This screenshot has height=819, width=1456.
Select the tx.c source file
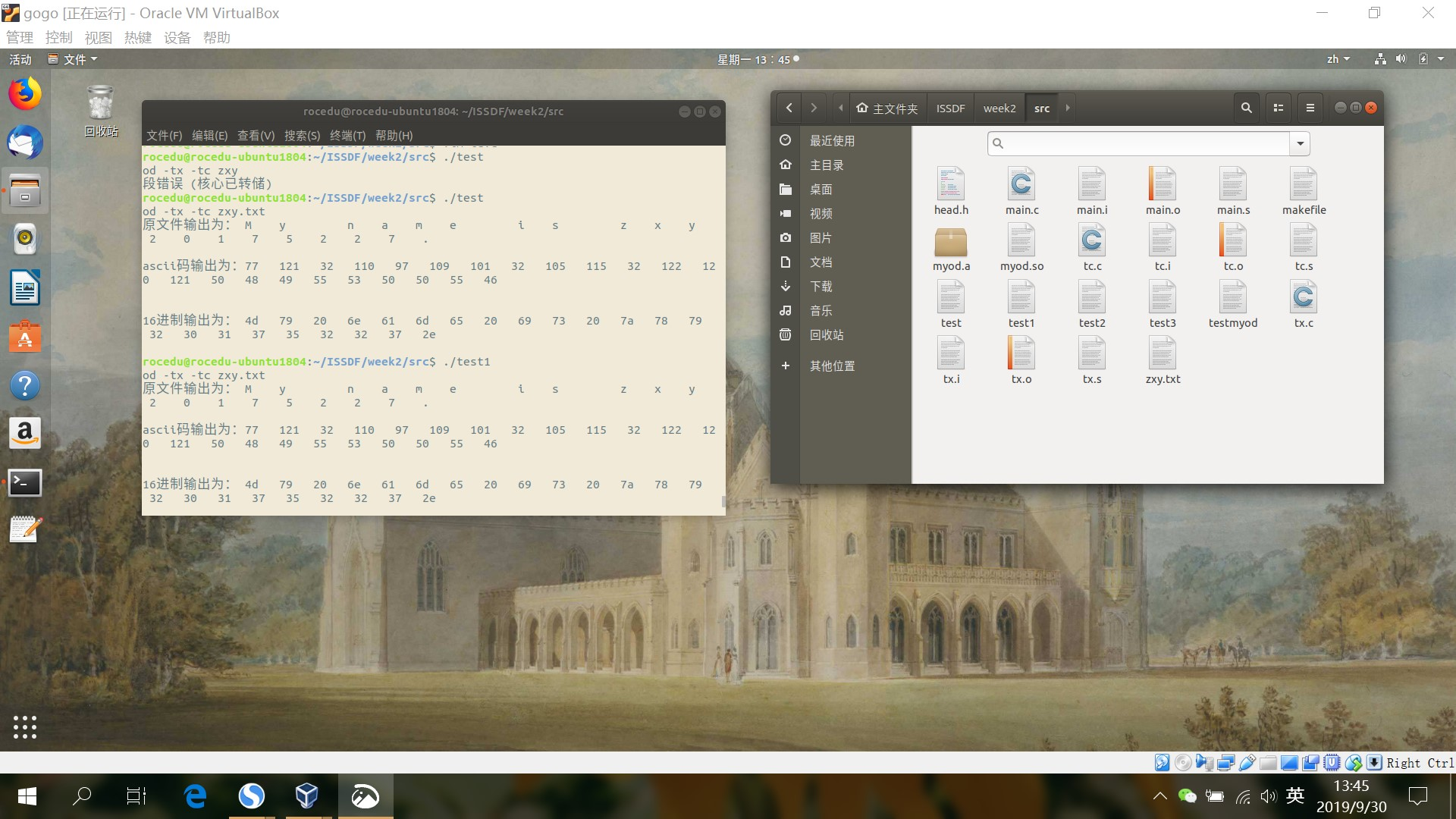[x=1304, y=304]
